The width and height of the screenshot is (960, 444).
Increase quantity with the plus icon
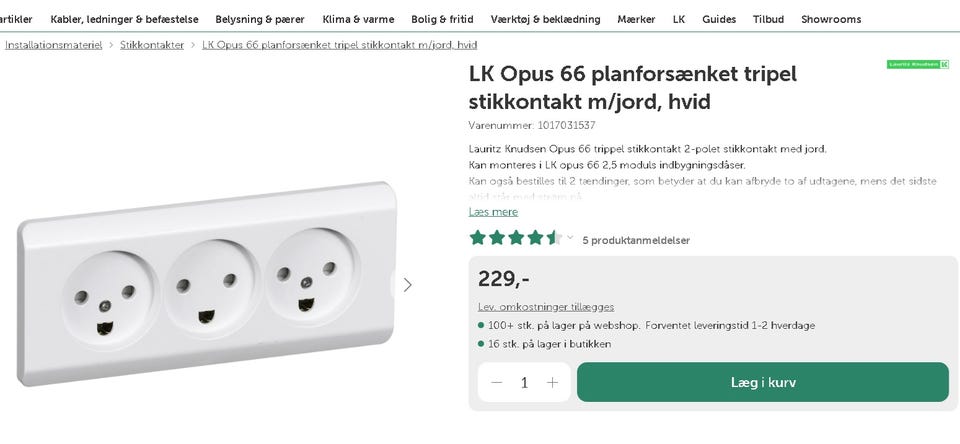click(552, 383)
